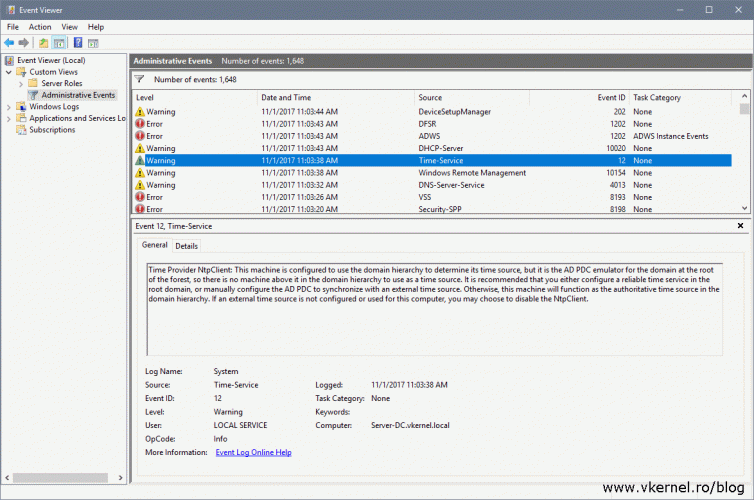Switch to the Details tab
This screenshot has width=754, height=500.
187,246
